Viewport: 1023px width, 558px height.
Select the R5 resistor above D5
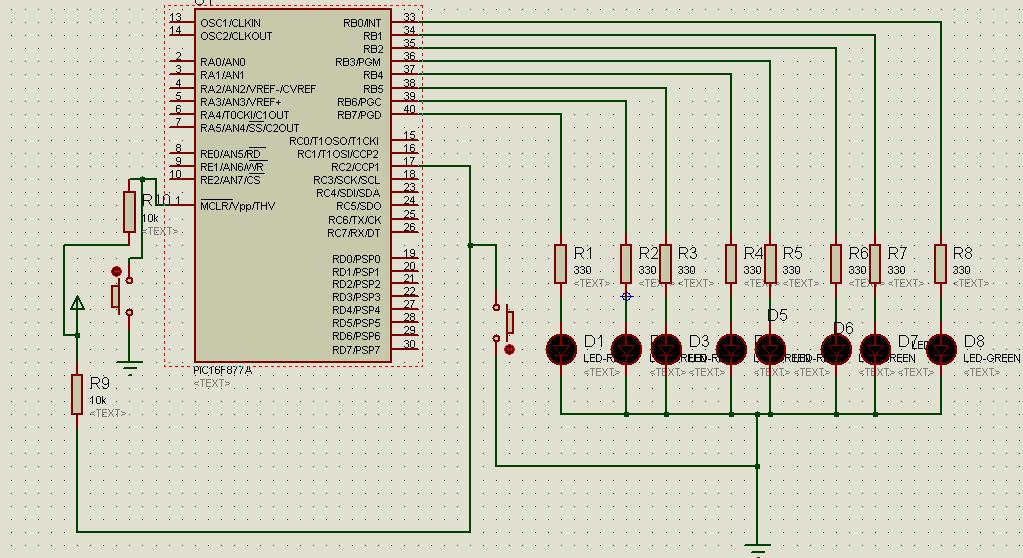point(770,263)
